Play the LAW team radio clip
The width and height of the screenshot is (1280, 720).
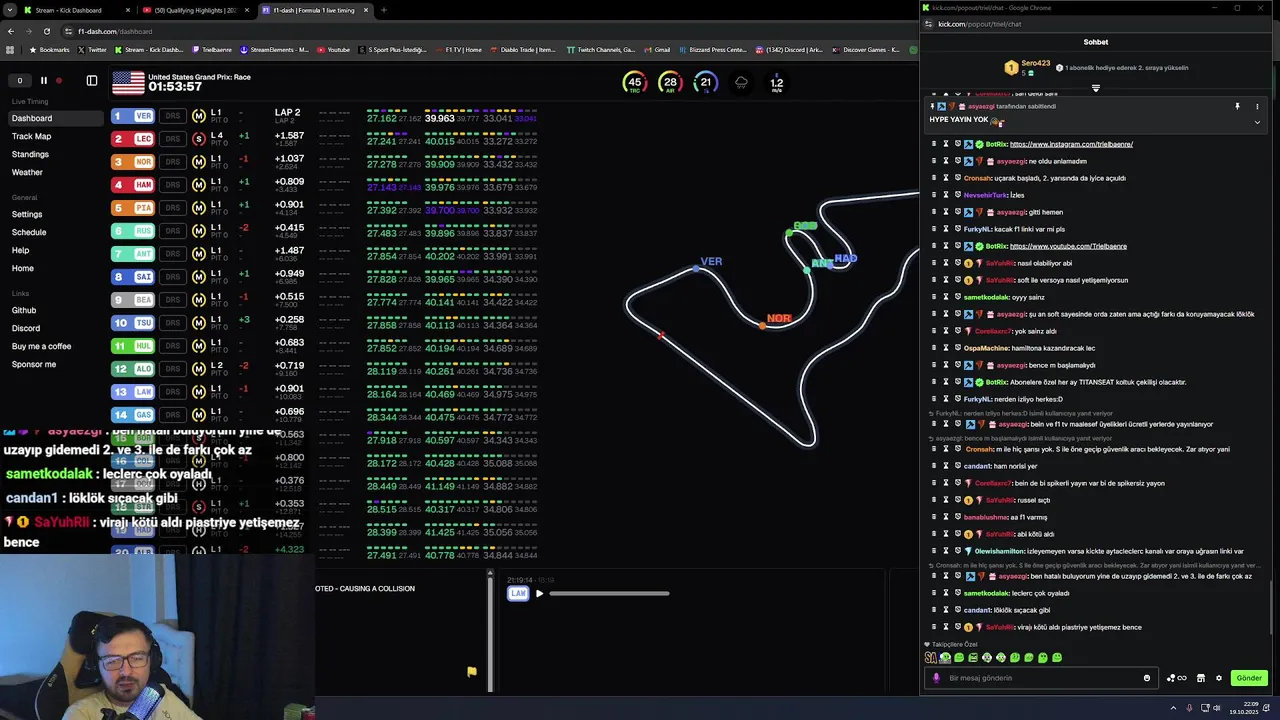(x=539, y=594)
